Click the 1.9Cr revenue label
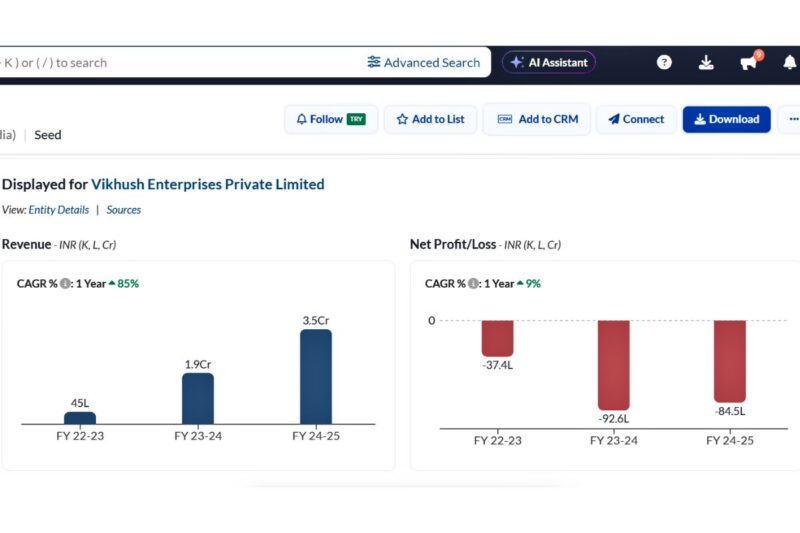This screenshot has width=800, height=533. 198,364
